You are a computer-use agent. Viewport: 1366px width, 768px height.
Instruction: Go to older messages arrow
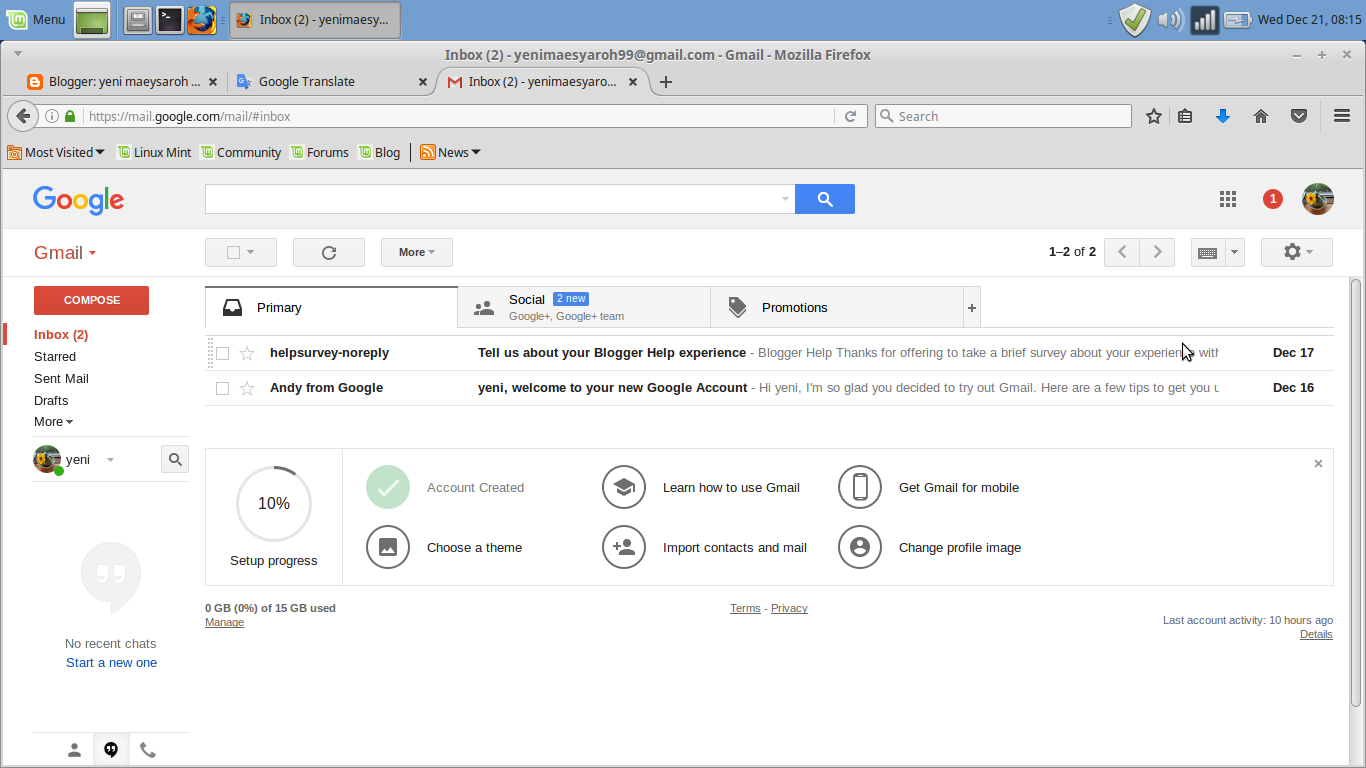click(x=1157, y=252)
